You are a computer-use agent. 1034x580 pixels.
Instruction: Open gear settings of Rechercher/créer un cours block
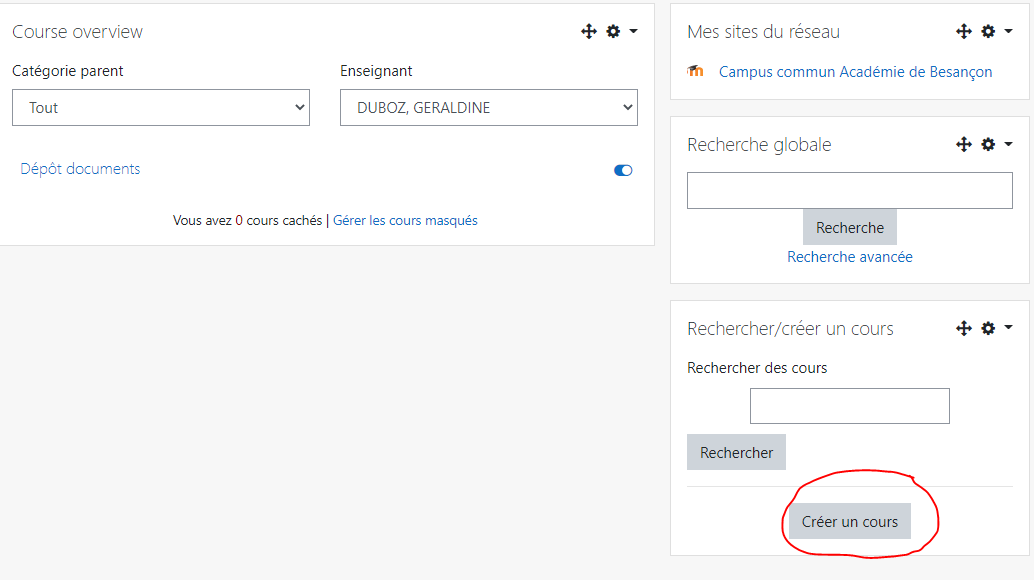(x=988, y=328)
